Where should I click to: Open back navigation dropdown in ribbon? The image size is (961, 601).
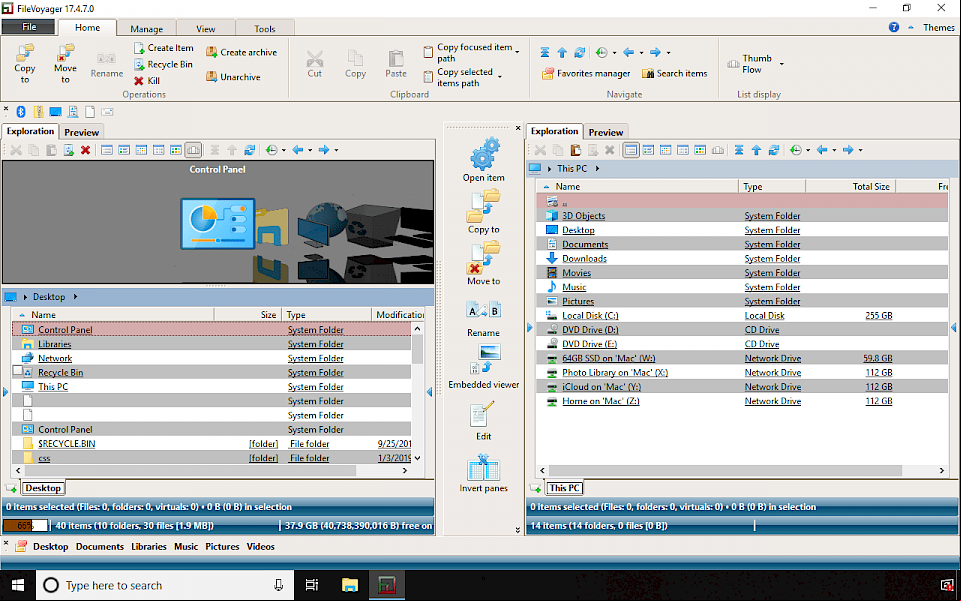[x=641, y=53]
